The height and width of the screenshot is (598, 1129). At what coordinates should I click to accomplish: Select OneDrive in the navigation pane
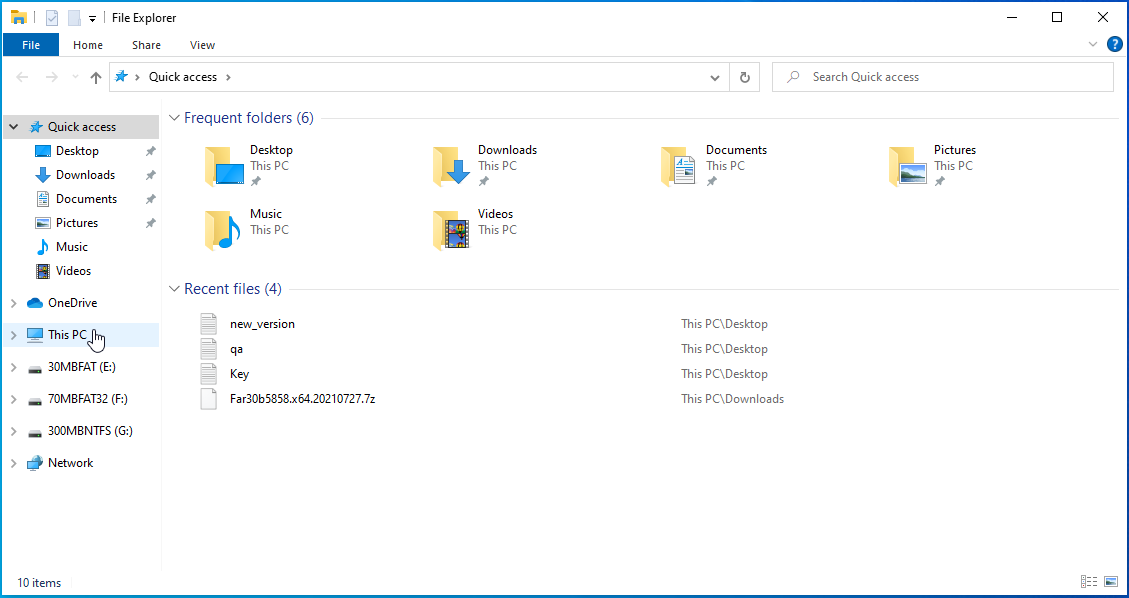[72, 303]
